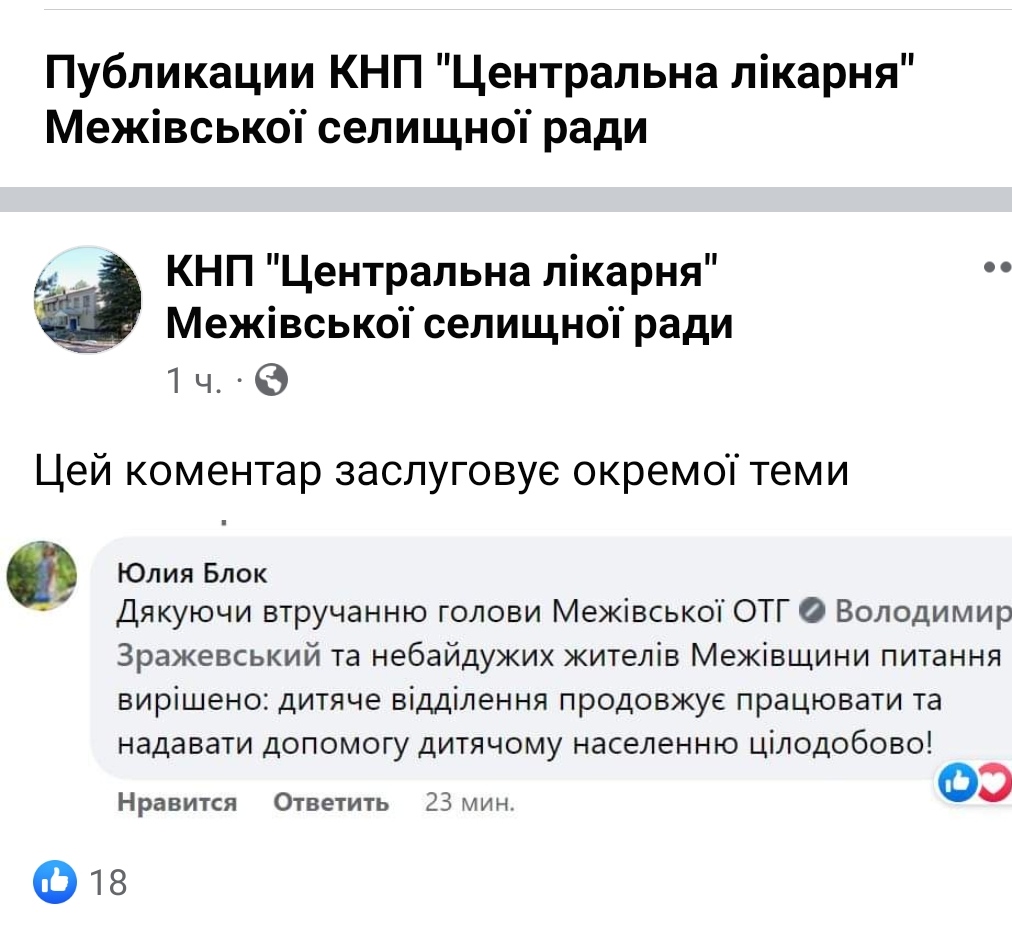Click the post text Цей коментар заслуговує окремої теми
Screen dimensions: 1012x936
pyautogui.click(x=441, y=470)
